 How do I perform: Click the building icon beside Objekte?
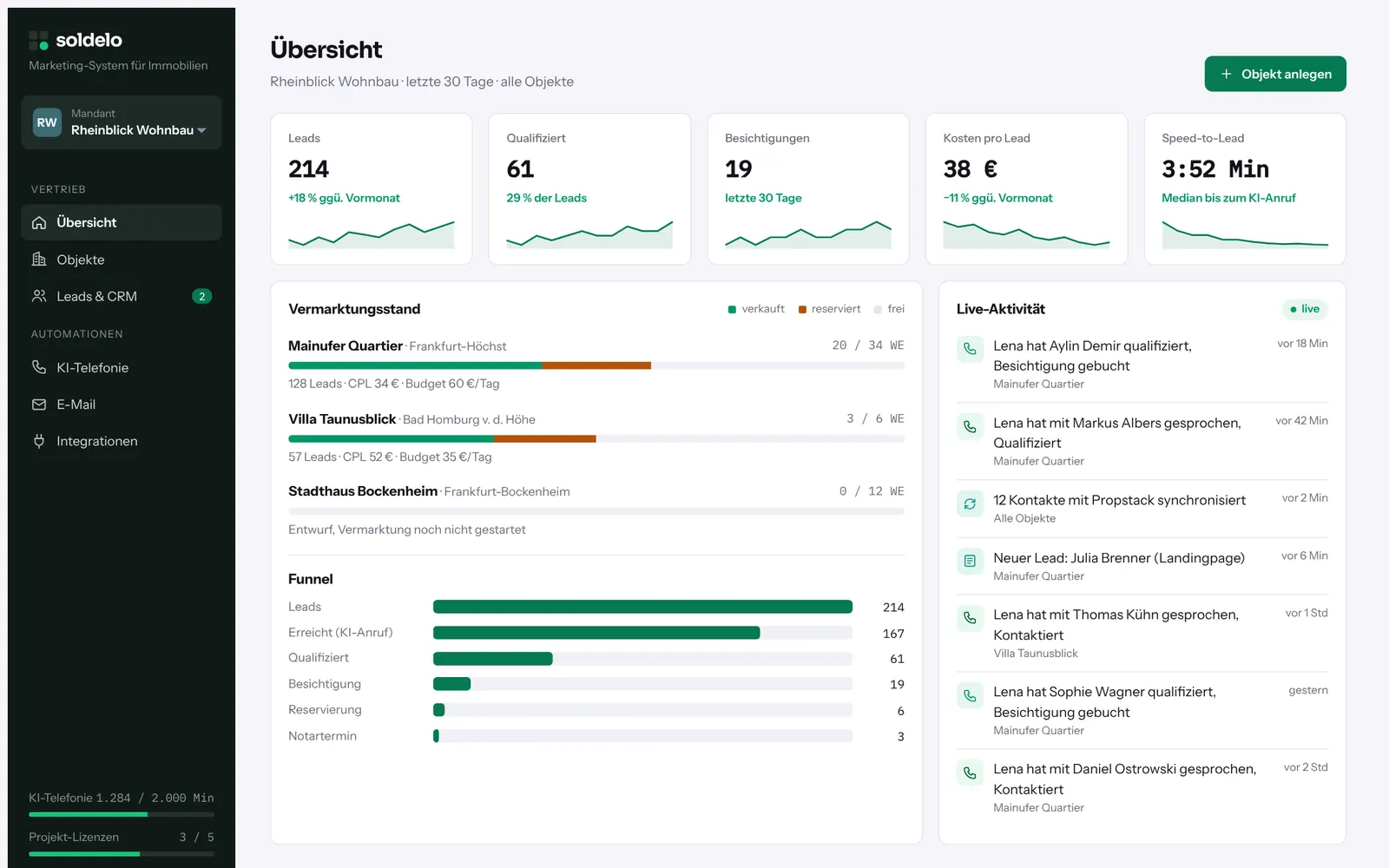(x=39, y=260)
